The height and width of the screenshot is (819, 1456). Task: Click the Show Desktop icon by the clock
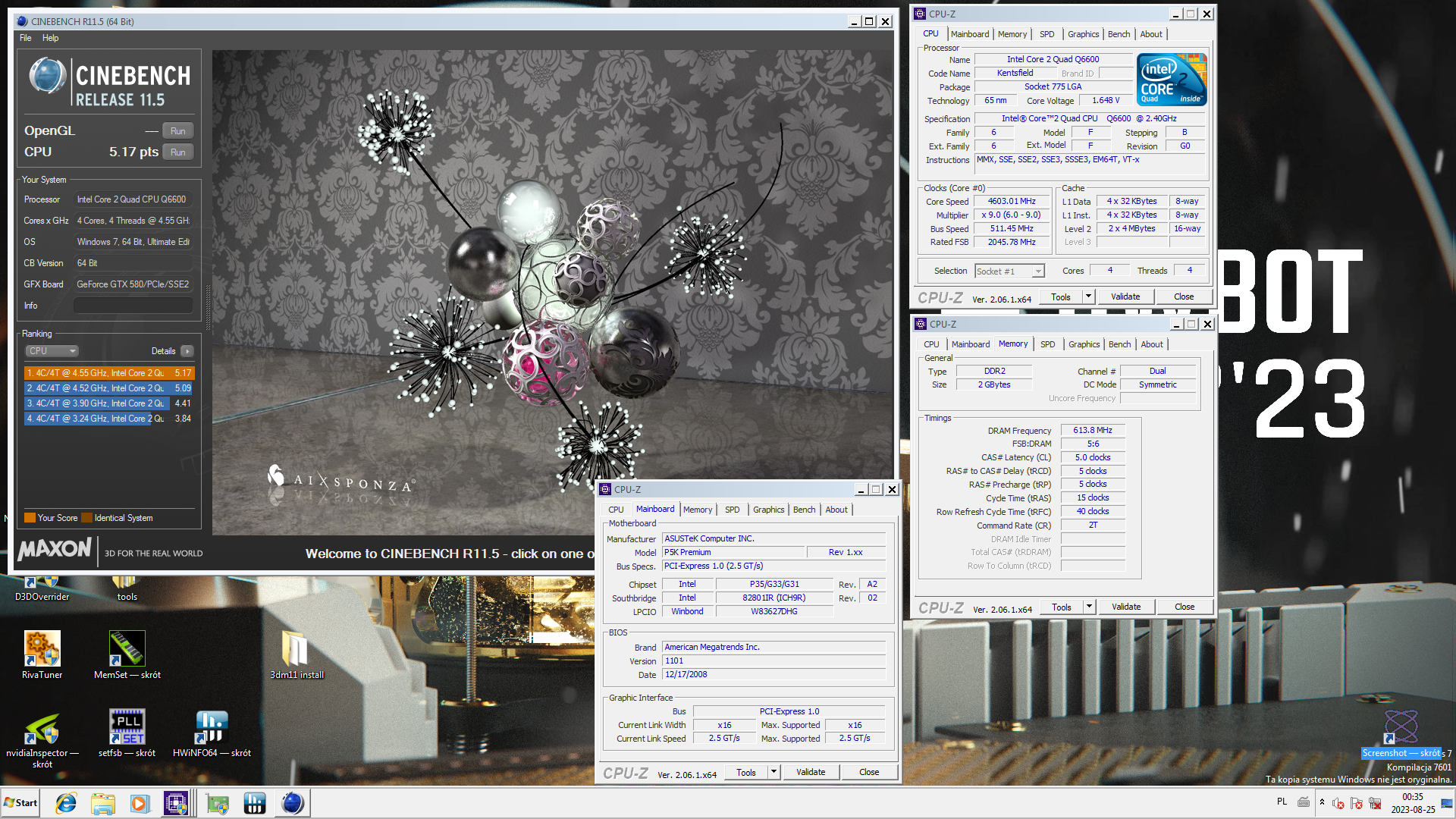[1447, 803]
